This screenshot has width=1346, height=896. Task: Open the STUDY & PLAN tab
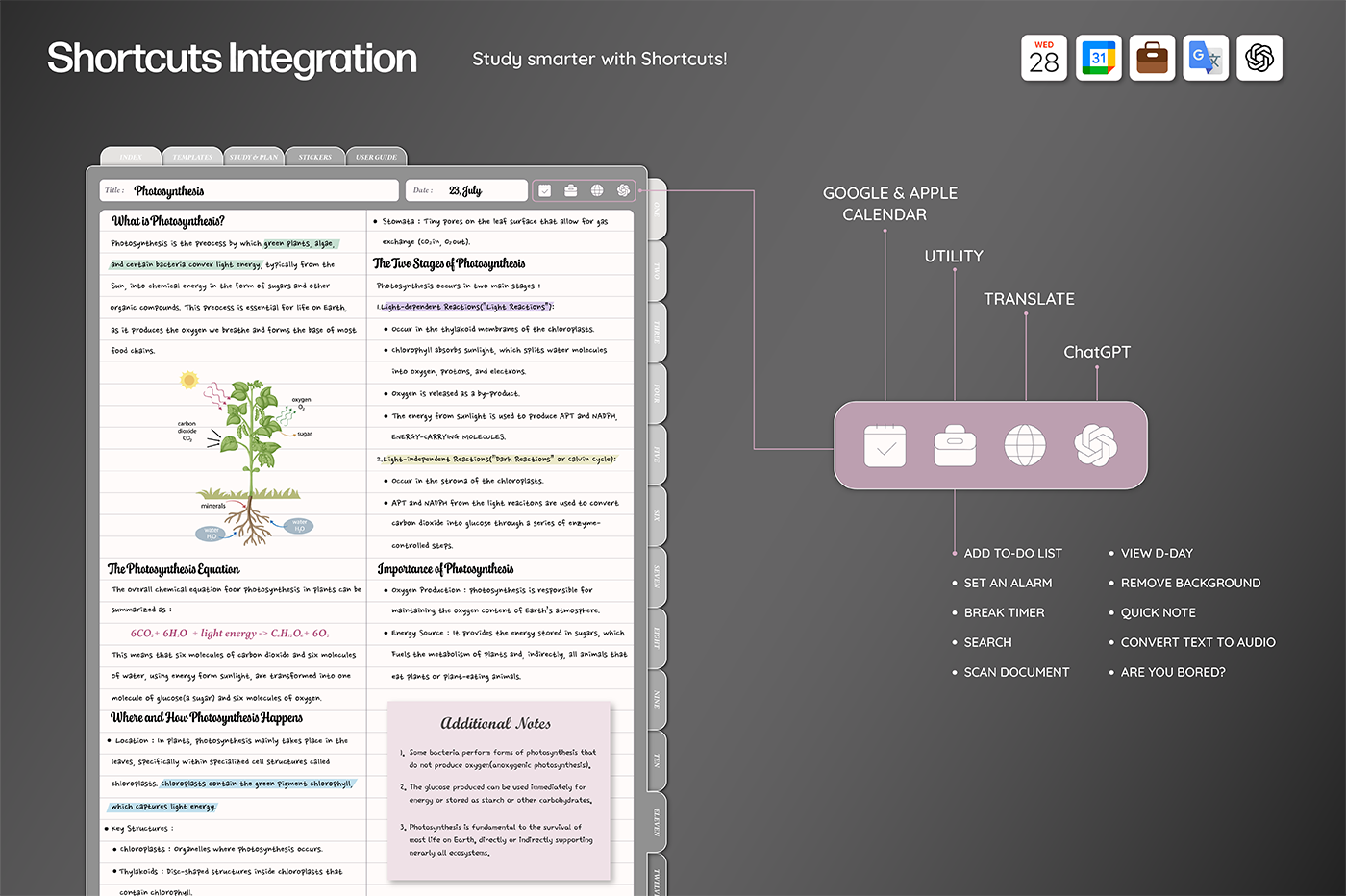(254, 157)
